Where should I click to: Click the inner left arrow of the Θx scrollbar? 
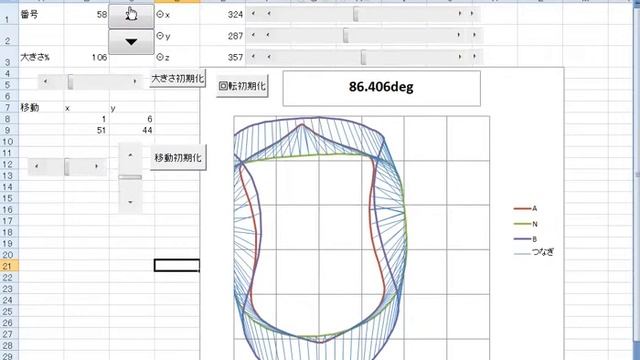(x=269, y=14)
